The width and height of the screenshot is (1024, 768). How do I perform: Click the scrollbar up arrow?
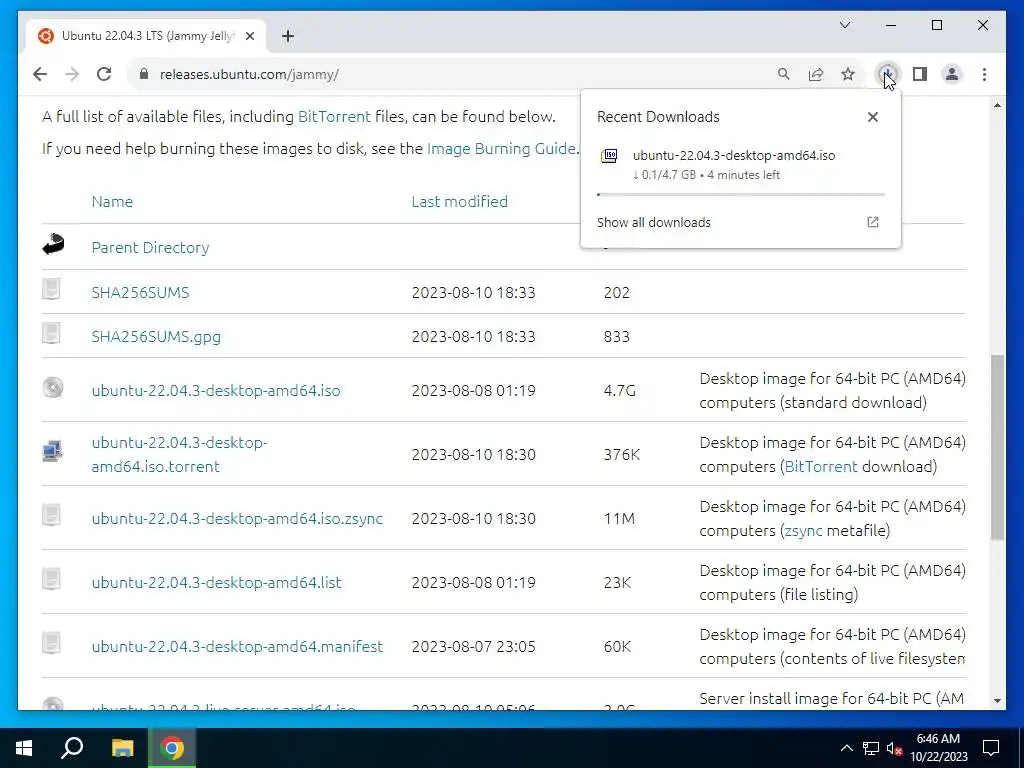pos(997,105)
